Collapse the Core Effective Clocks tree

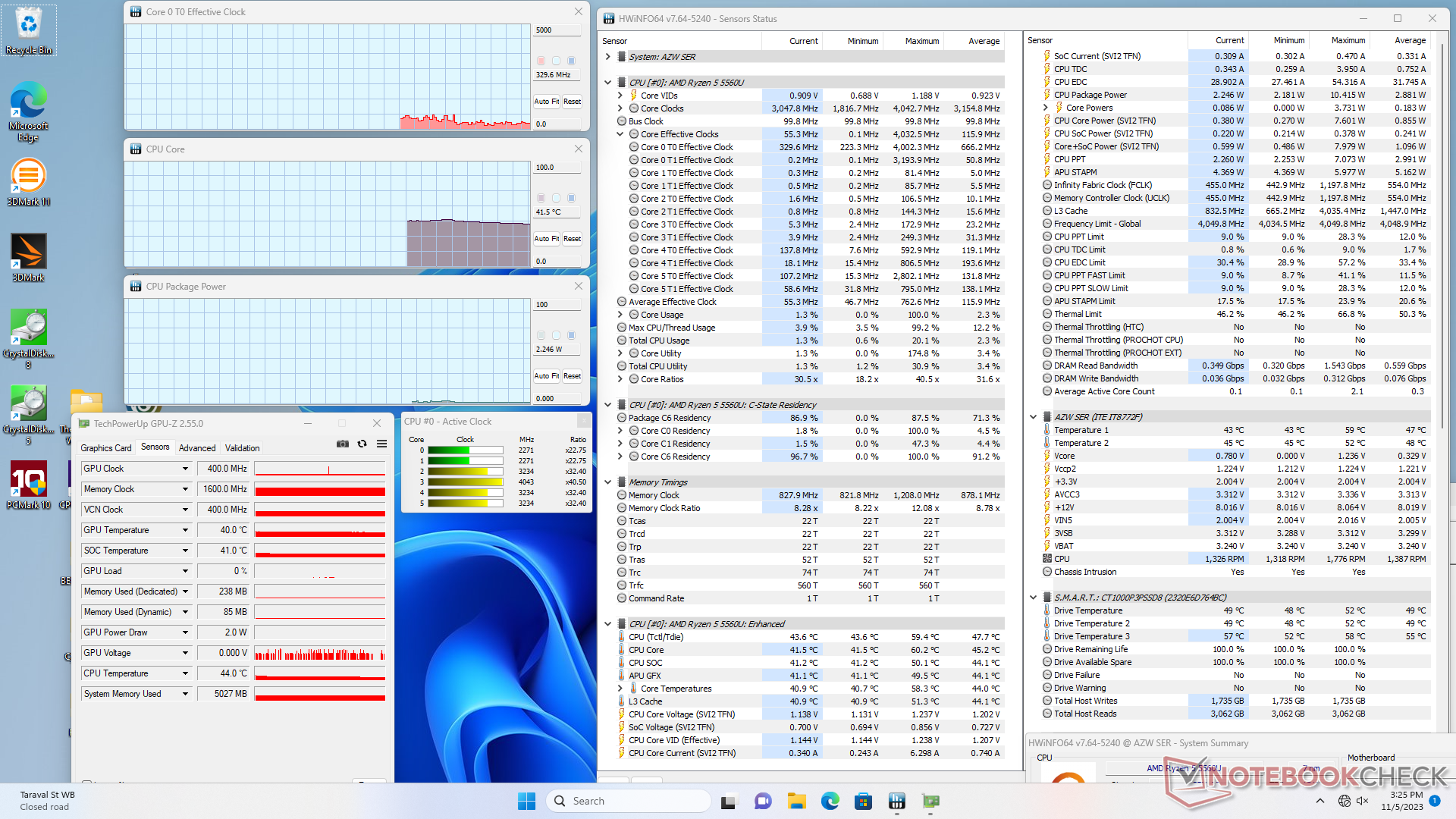pos(620,134)
